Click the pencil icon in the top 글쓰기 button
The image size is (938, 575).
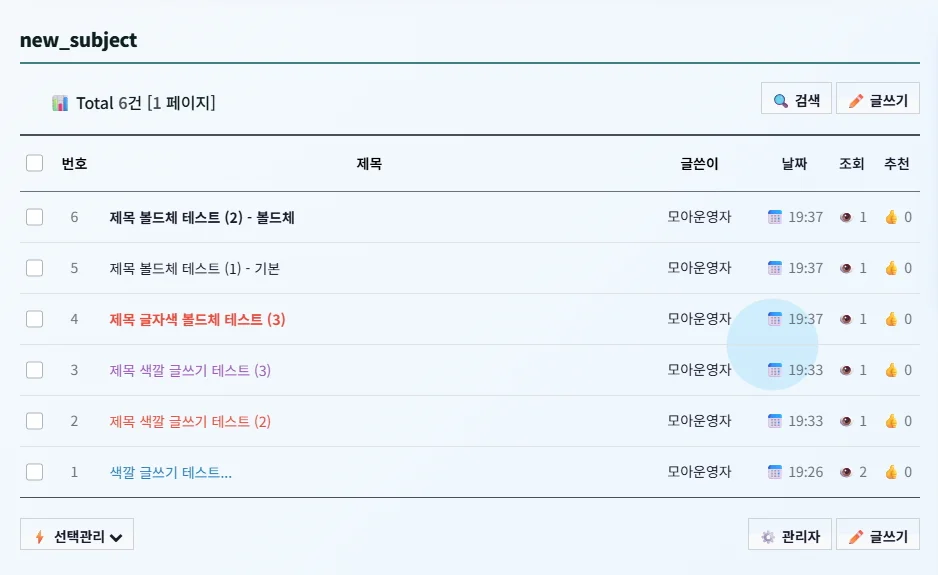[856, 101]
